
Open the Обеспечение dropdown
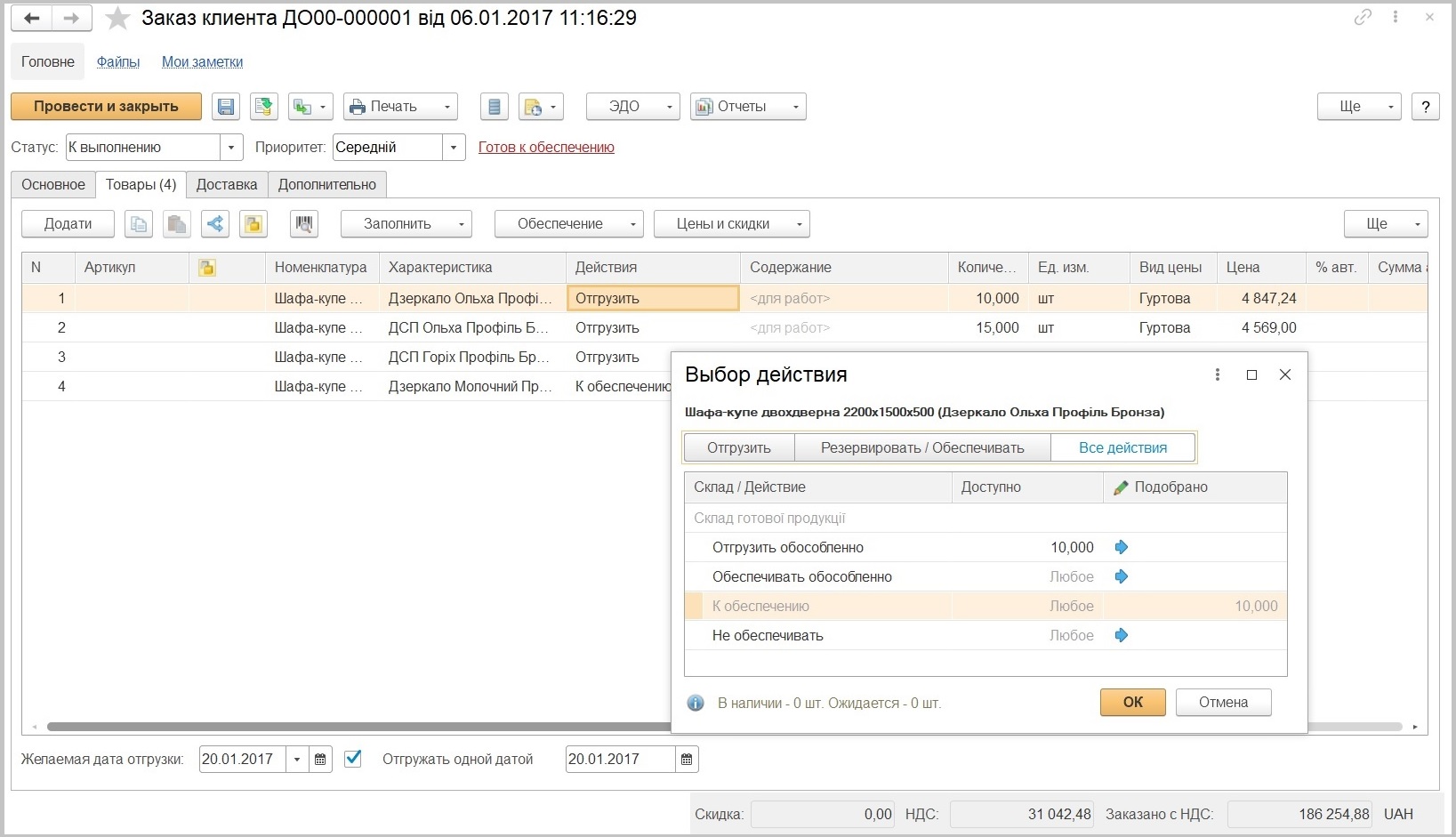568,224
